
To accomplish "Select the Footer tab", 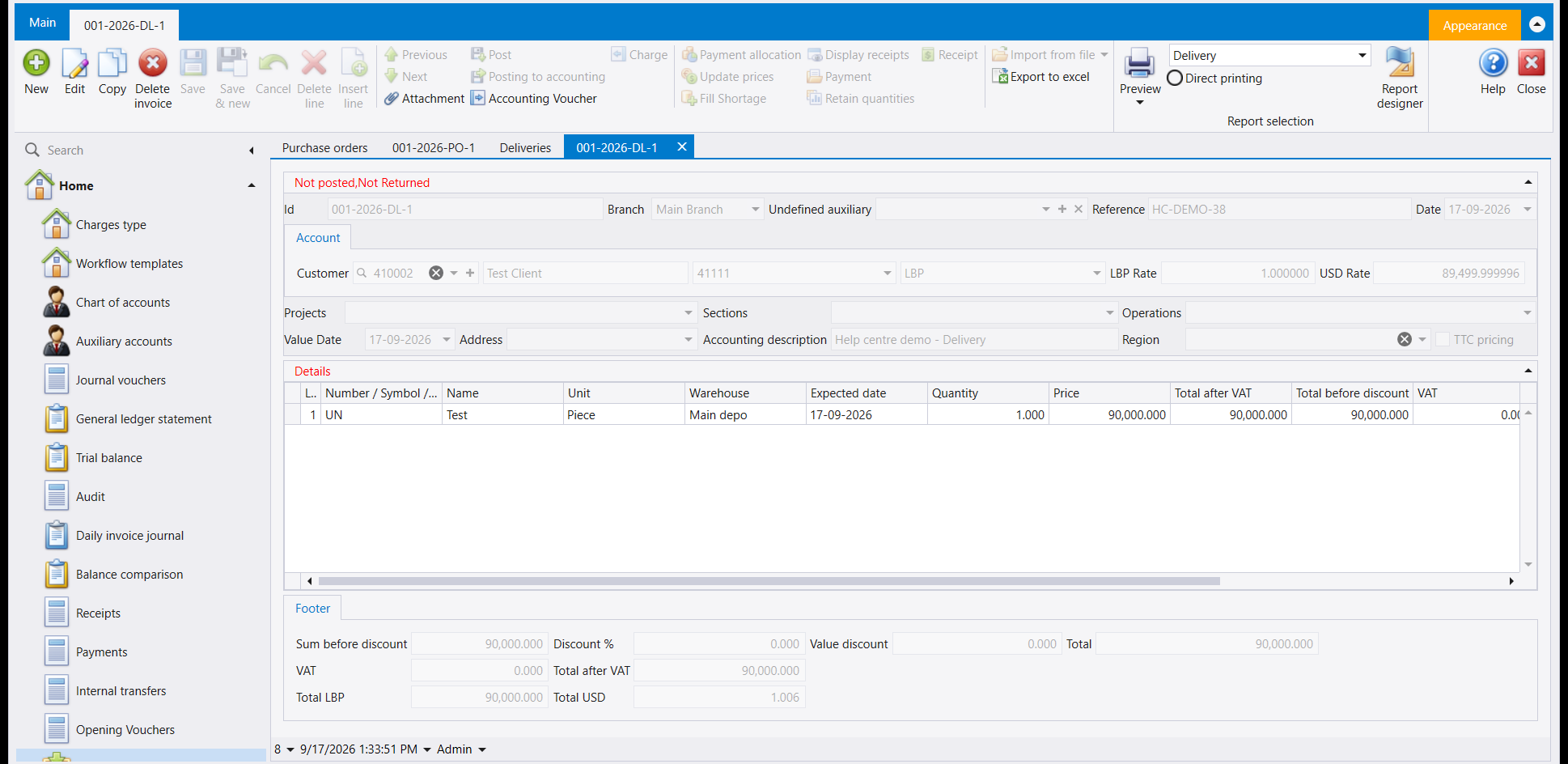I will coord(312,609).
